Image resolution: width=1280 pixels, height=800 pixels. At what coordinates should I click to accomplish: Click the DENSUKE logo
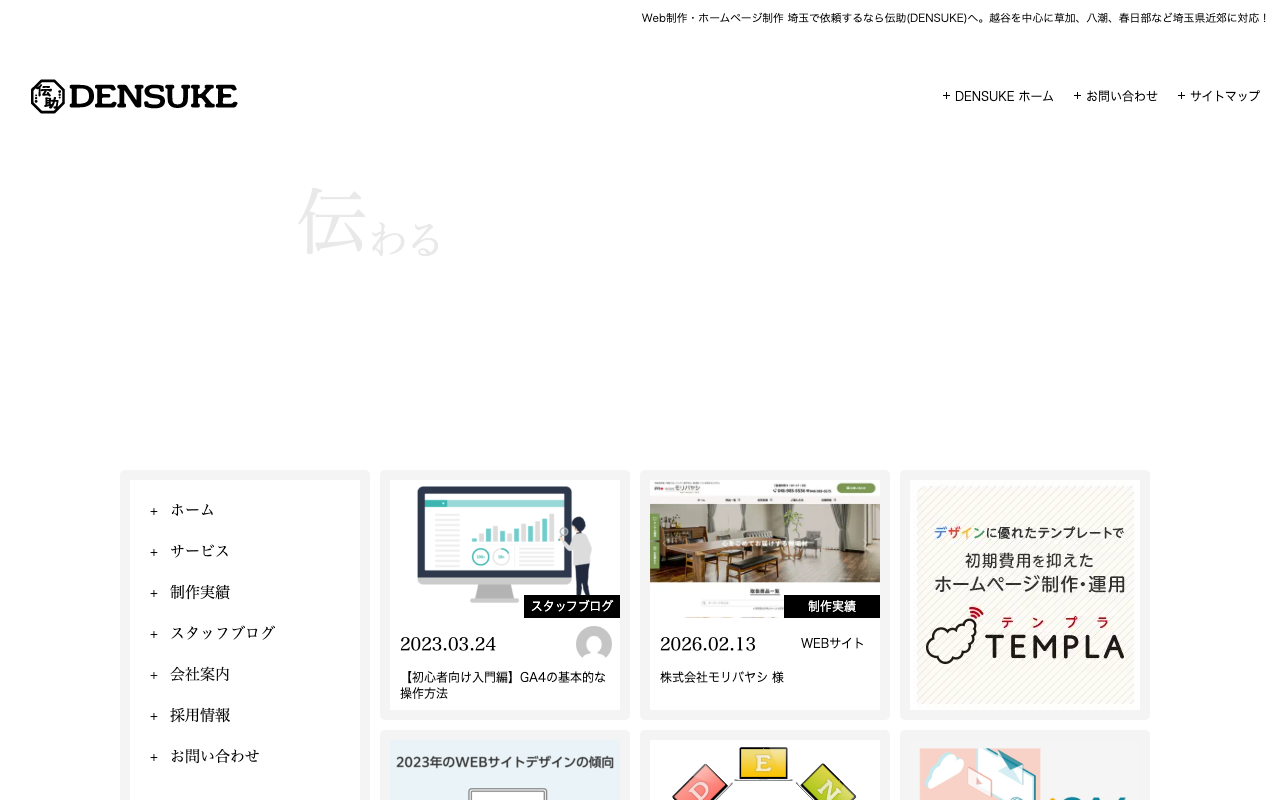[x=134, y=96]
